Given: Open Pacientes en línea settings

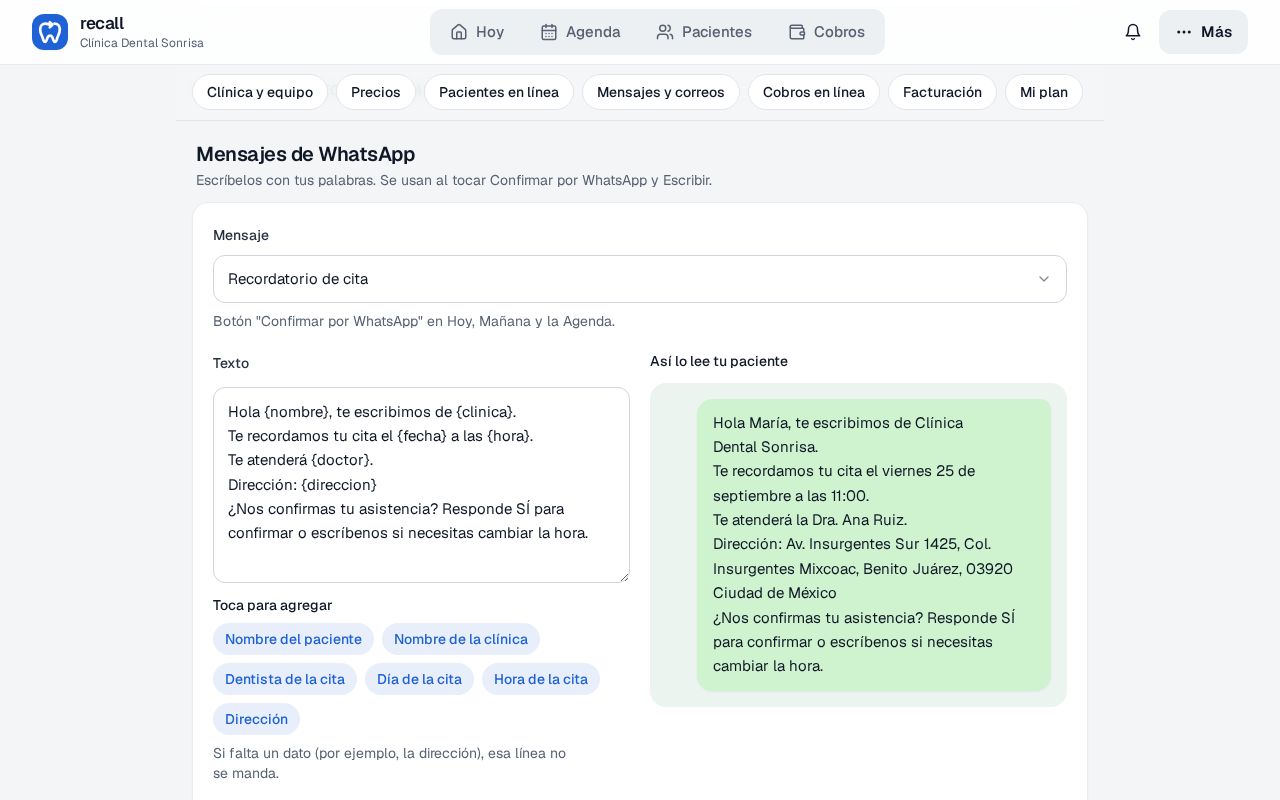Looking at the screenshot, I should point(499,92).
